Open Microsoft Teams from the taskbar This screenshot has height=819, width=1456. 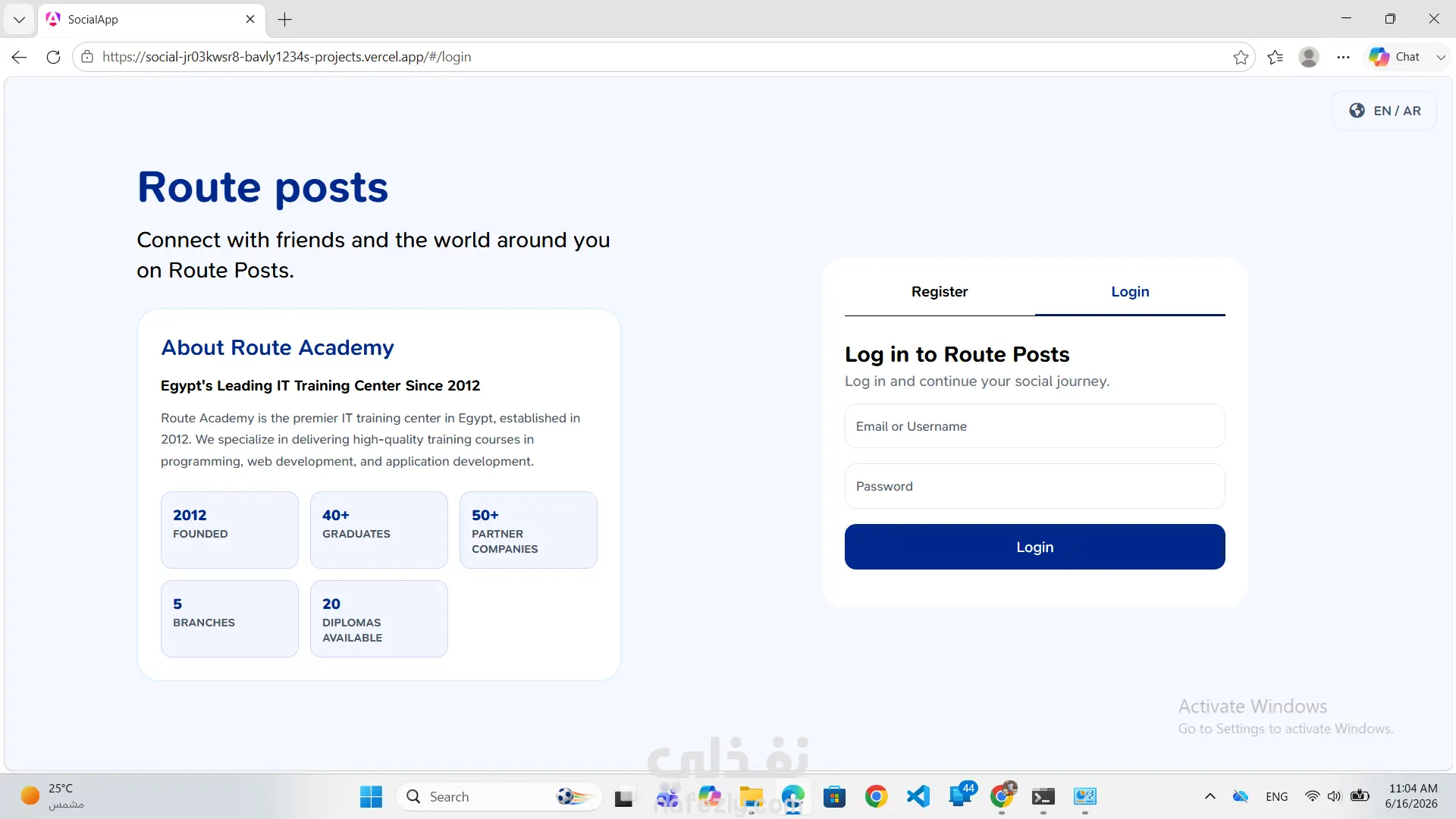667,796
